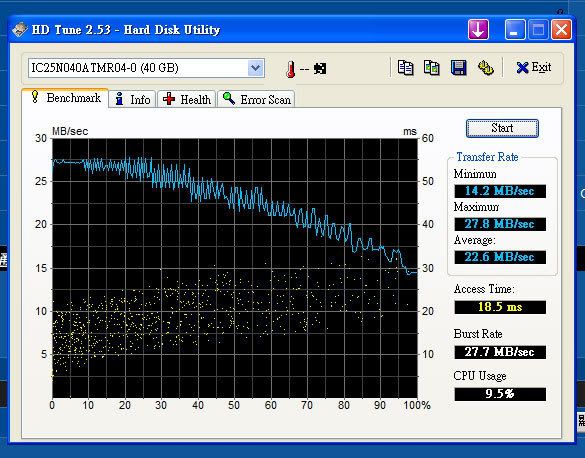Click the copy text results icon
Screen dimensions: 585x458
[x=405, y=68]
